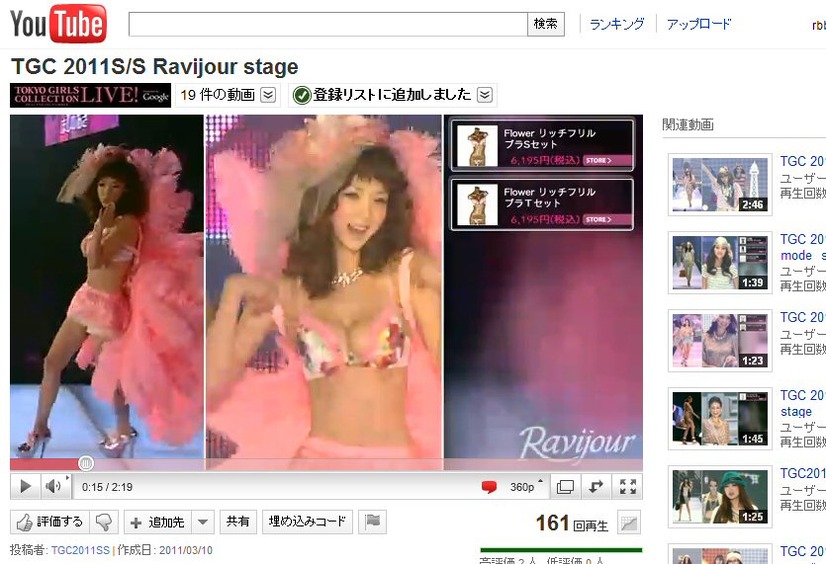Click the 埋め込みコード embed button

pos(307,522)
